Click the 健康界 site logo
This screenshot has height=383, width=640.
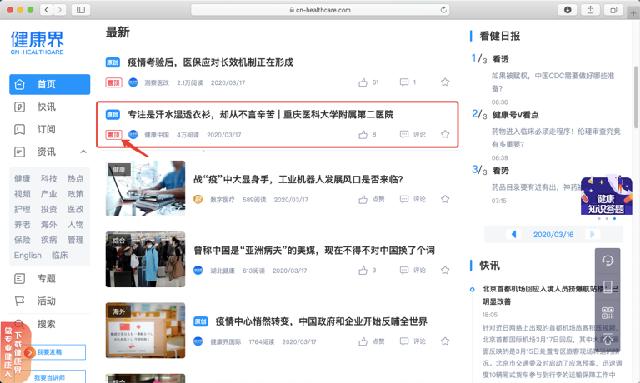pos(37,43)
